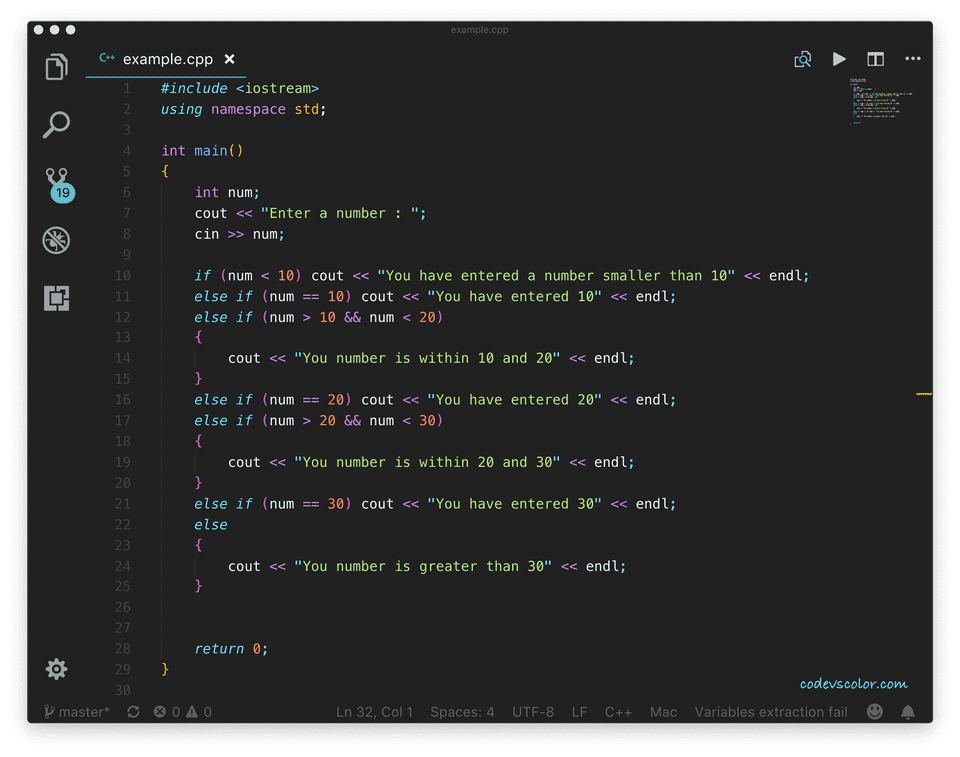
Task: Send feedback with the smiley icon
Action: 874,711
